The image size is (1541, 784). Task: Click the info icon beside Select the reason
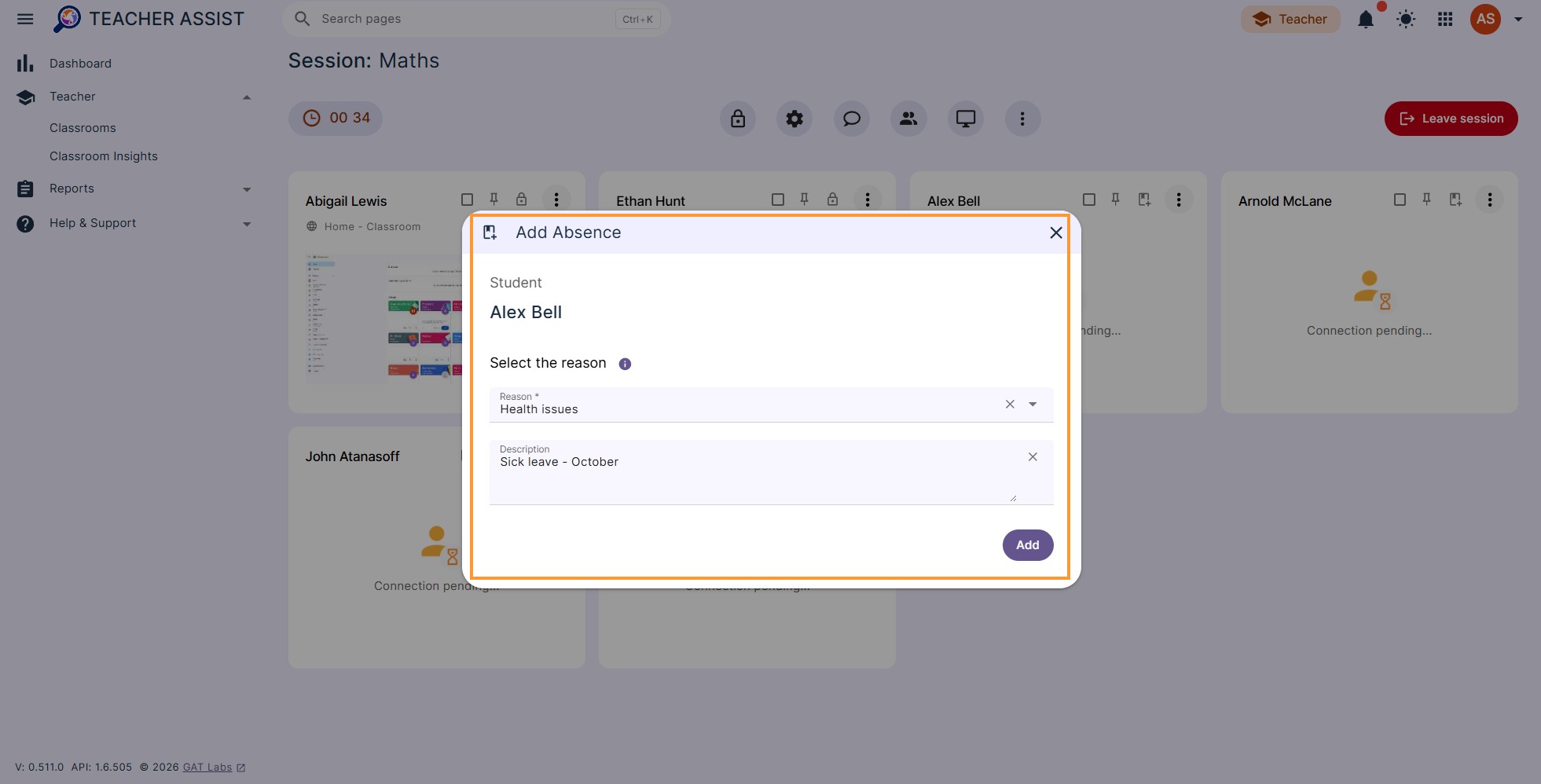[x=625, y=364]
